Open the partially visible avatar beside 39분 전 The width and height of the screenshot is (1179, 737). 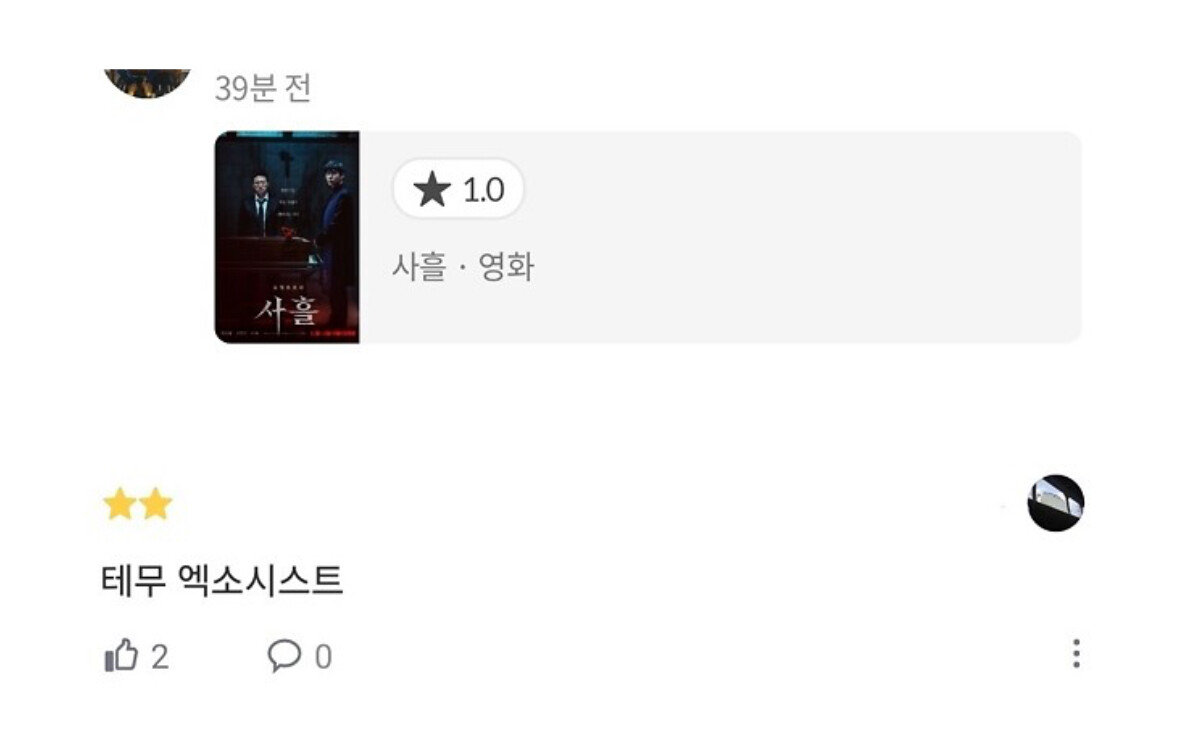(147, 83)
